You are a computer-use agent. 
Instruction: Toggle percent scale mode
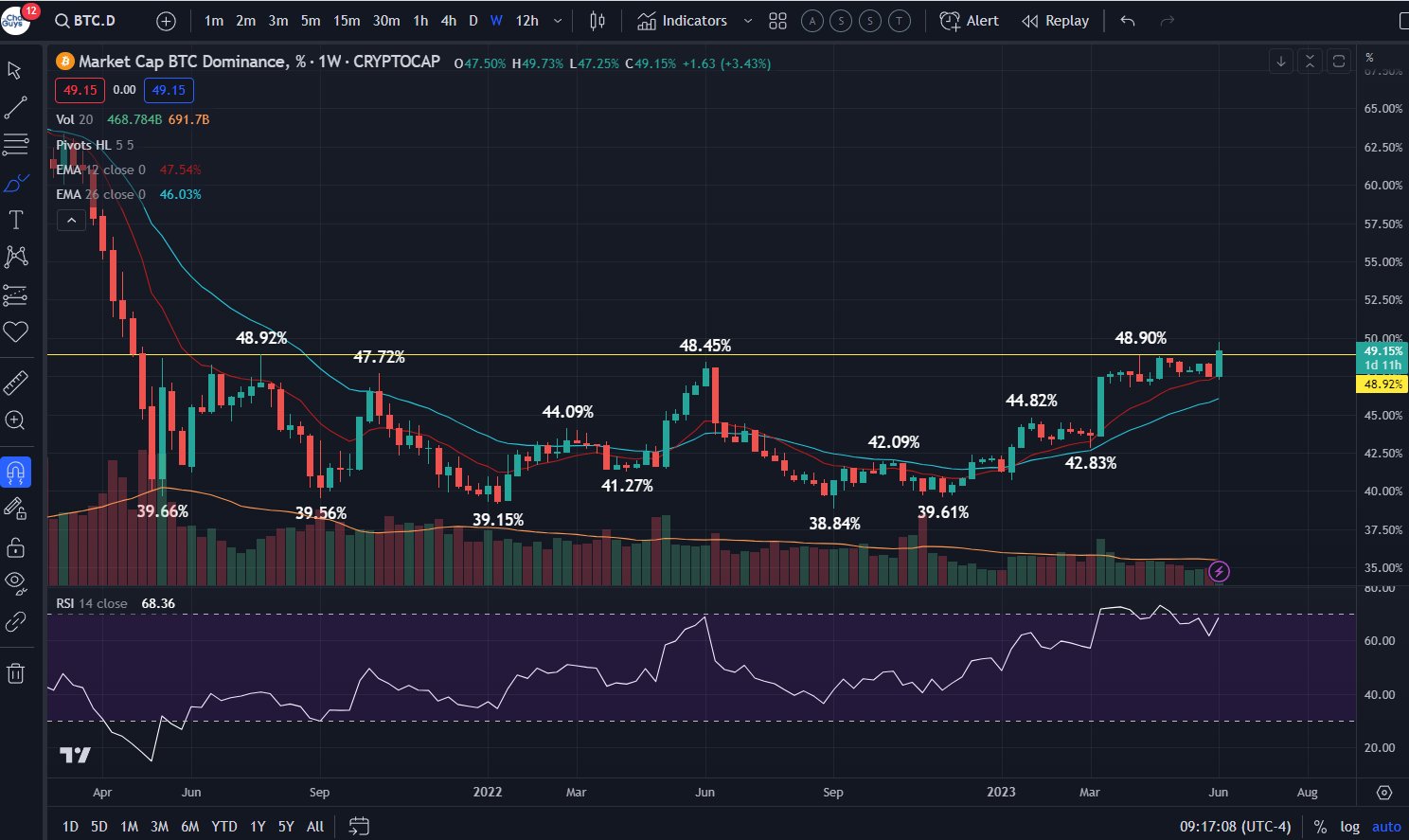[x=1320, y=827]
